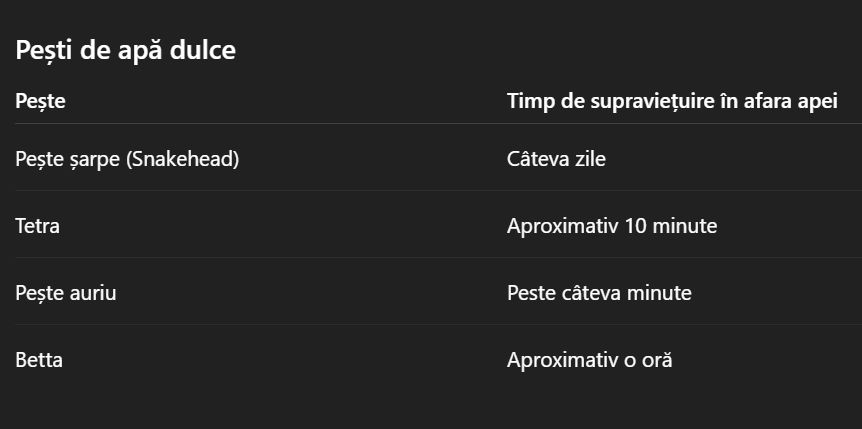This screenshot has width=862, height=429.
Task: Click the "Peste câteva minute" cell
Action: tap(599, 293)
